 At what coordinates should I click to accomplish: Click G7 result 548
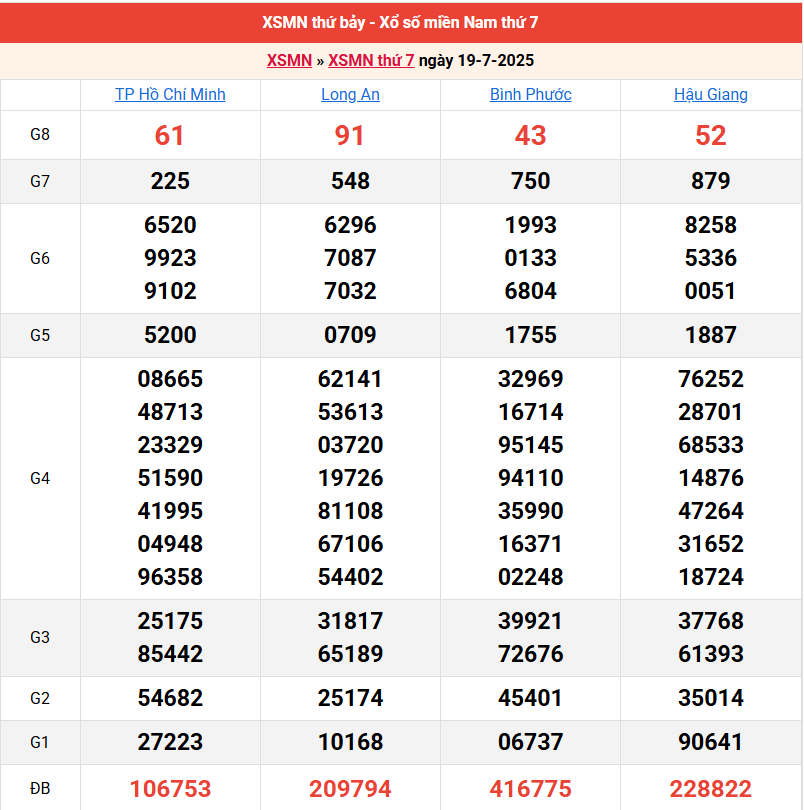pyautogui.click(x=350, y=181)
